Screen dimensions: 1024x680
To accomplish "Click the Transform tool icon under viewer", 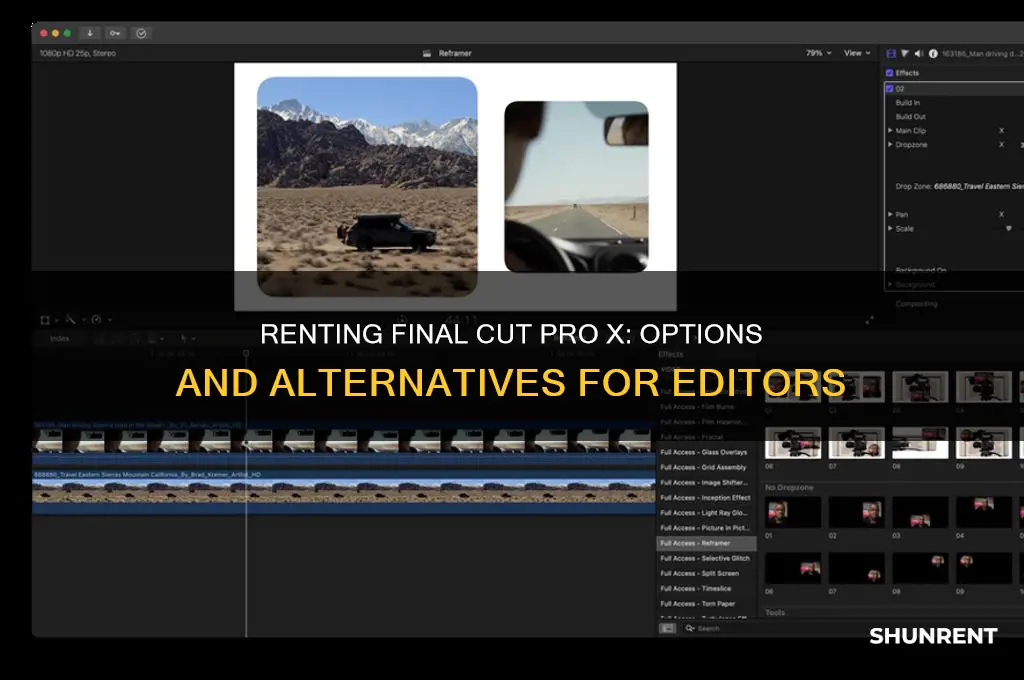I will pyautogui.click(x=45, y=320).
